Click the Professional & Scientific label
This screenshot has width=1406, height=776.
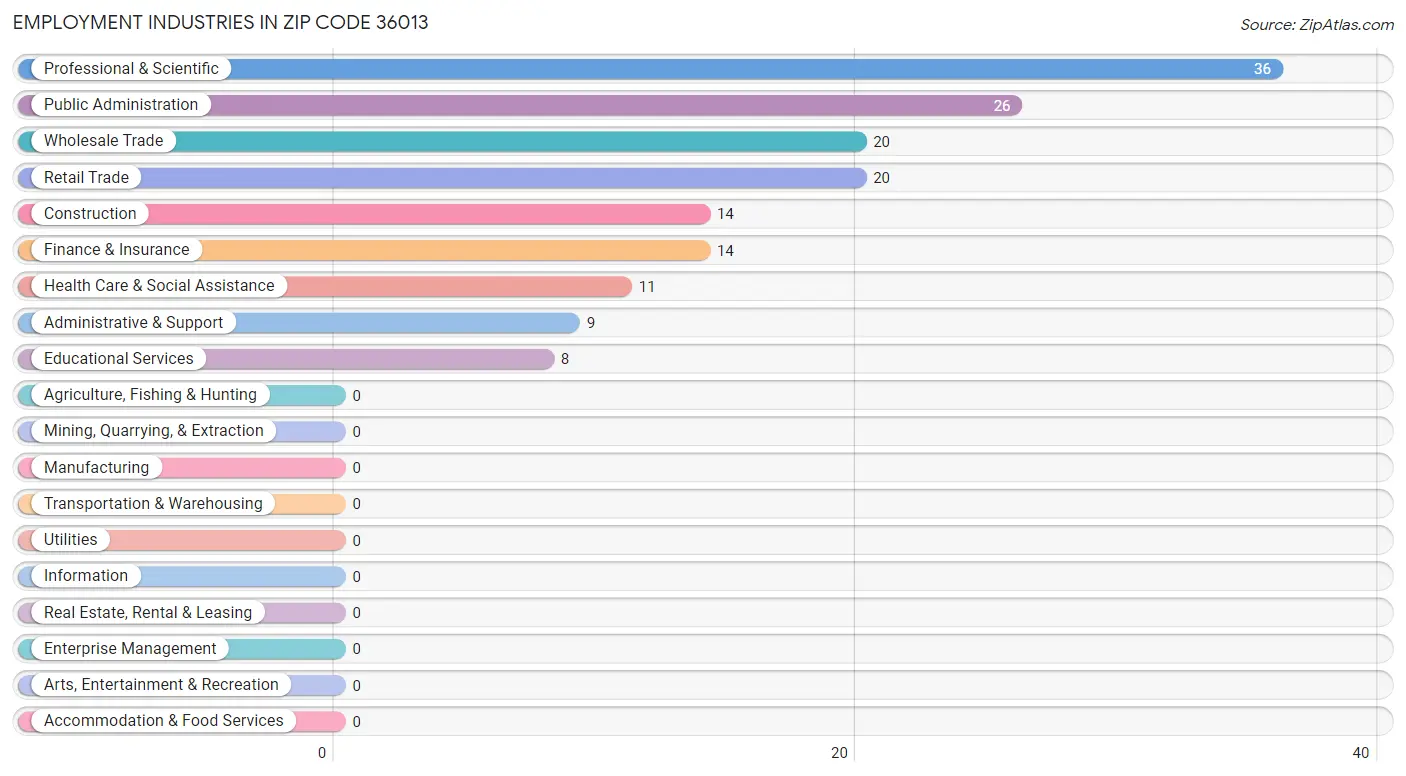131,69
